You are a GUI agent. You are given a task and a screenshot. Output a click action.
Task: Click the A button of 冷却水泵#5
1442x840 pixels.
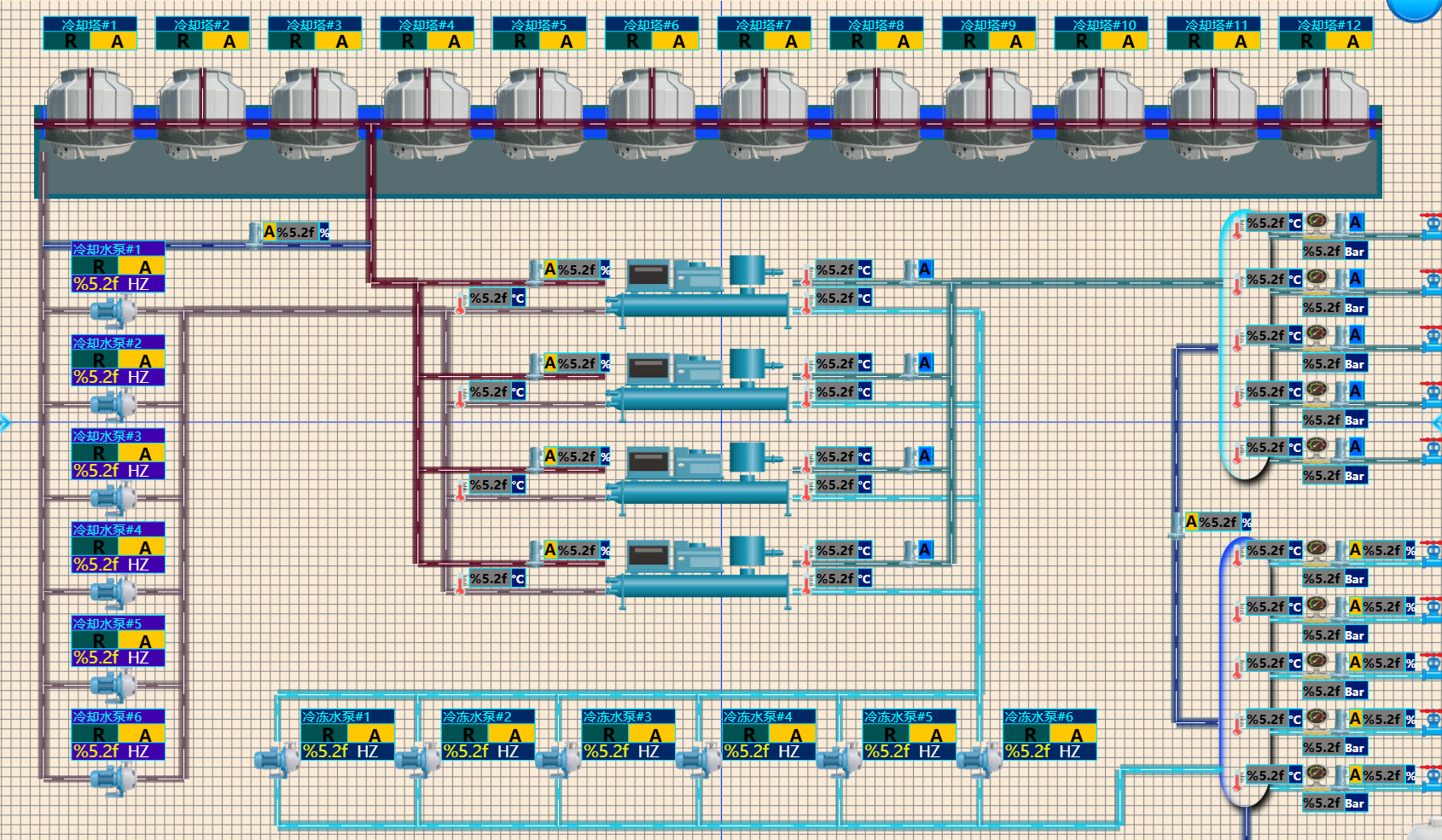(144, 640)
